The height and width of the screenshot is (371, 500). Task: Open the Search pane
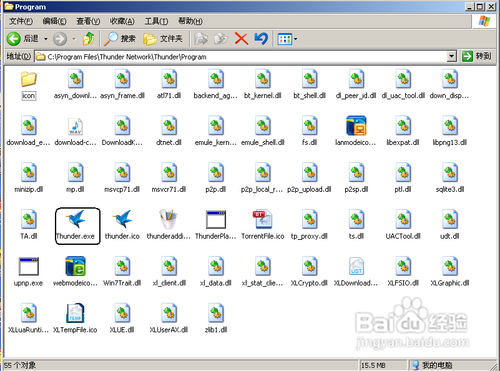(x=120, y=39)
